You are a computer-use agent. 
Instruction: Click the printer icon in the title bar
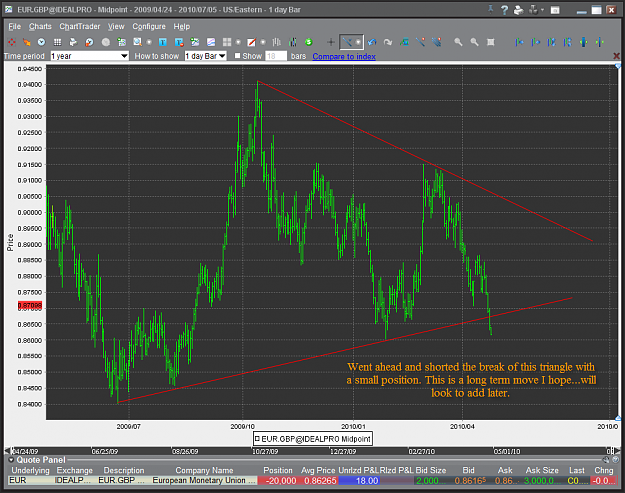coord(518,10)
